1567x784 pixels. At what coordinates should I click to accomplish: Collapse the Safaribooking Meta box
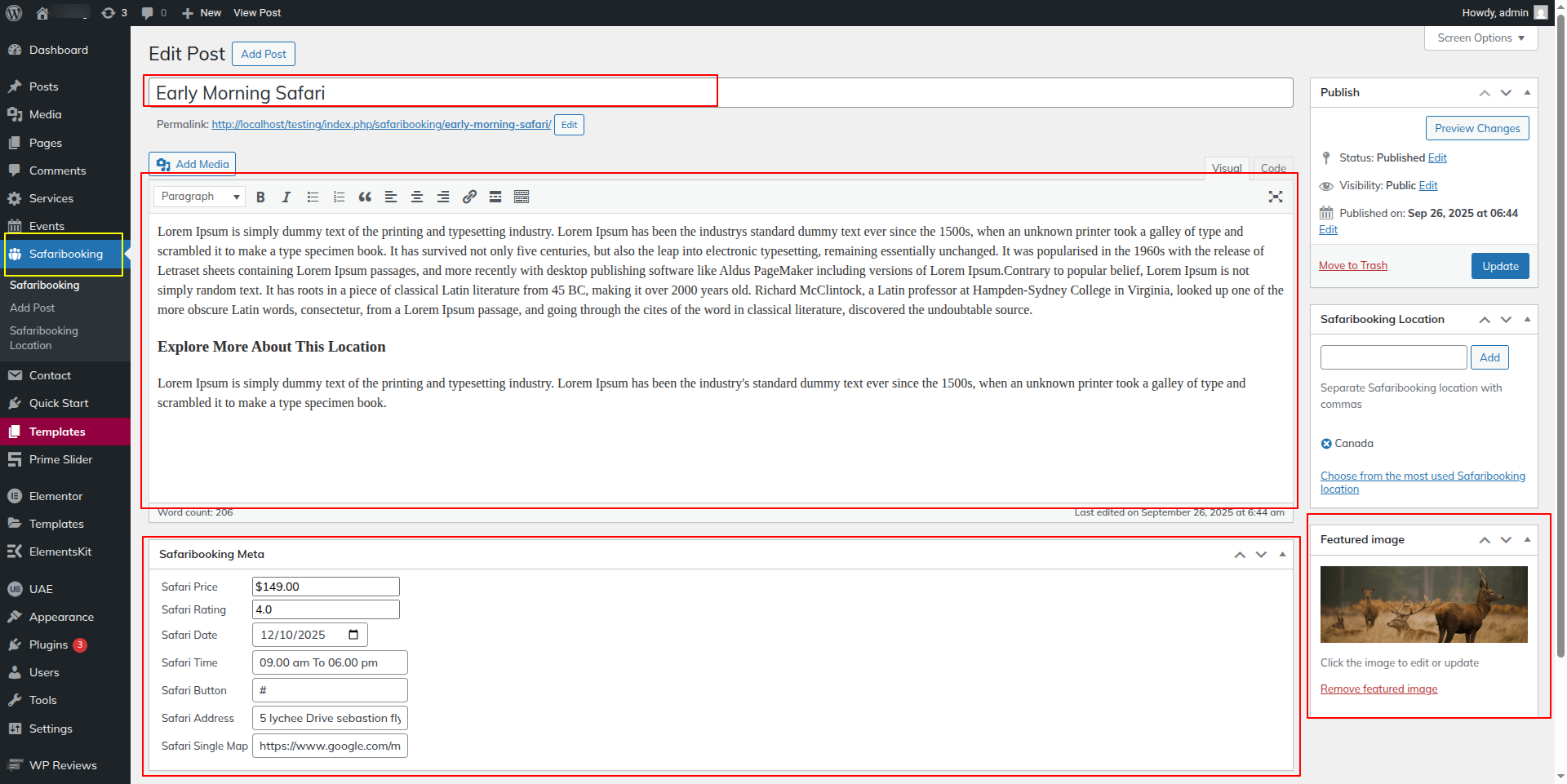tap(1282, 554)
